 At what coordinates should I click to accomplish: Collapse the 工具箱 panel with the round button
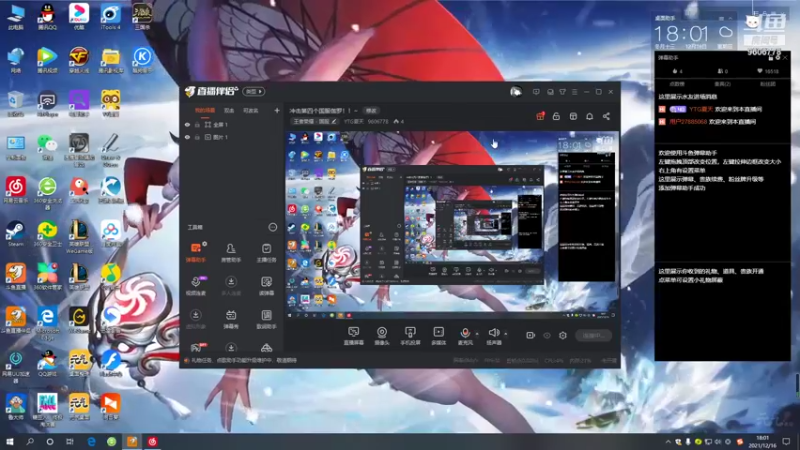tap(273, 227)
